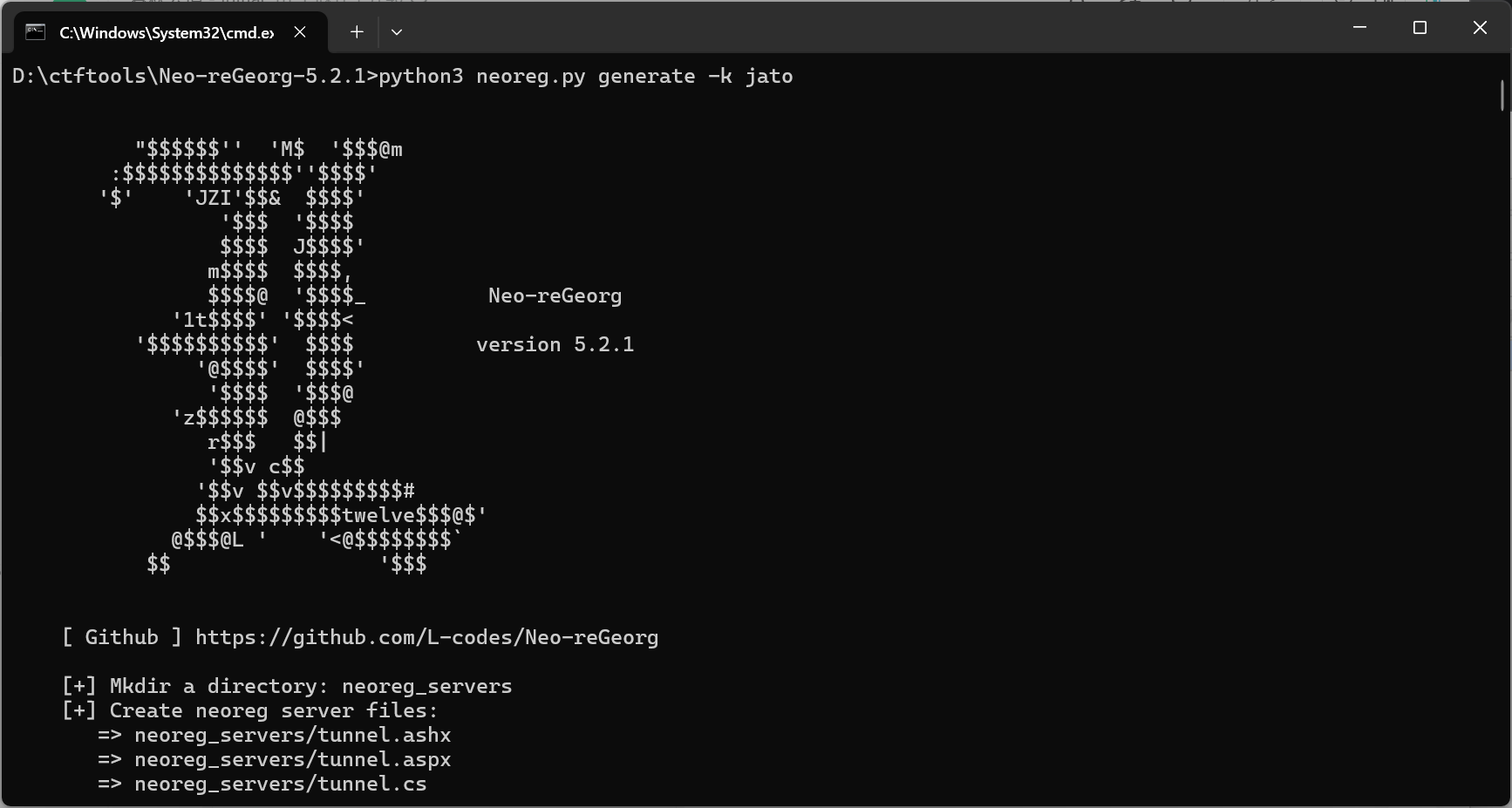
Task: Expand the new tab profile dropdown
Action: (x=397, y=32)
